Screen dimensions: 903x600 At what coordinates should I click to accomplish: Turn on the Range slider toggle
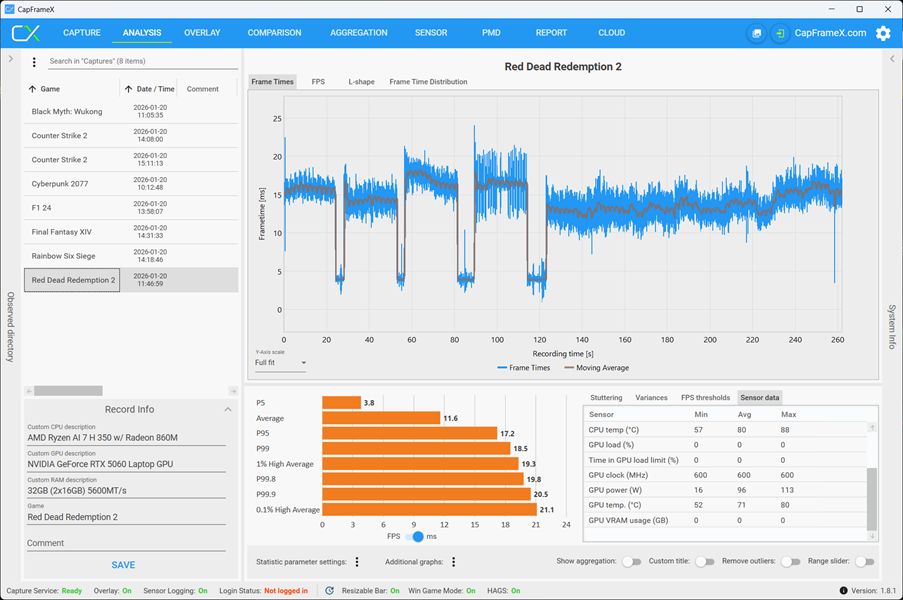coord(864,561)
